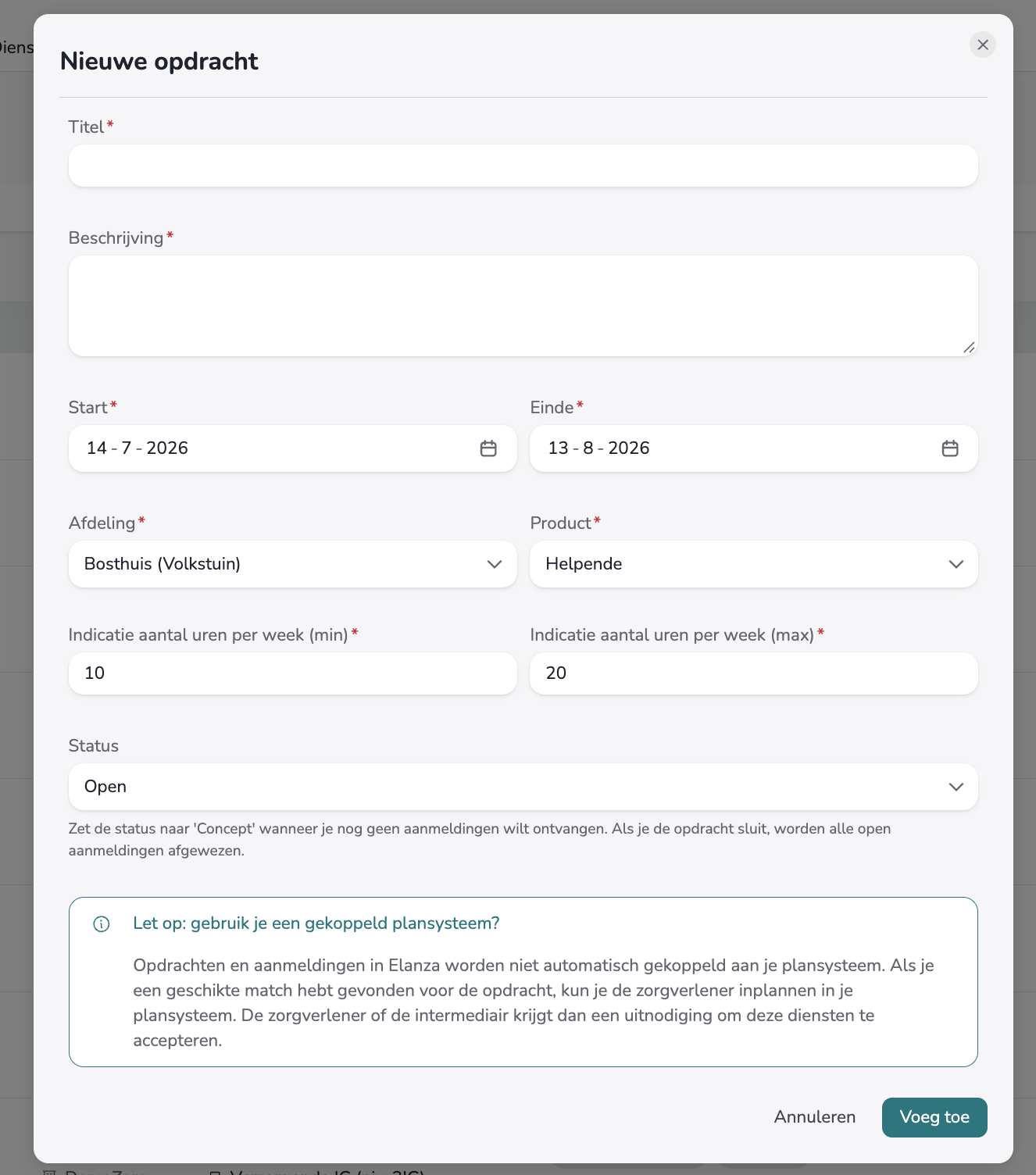
Task: Click the minimum uren per week field
Action: pyautogui.click(x=293, y=673)
